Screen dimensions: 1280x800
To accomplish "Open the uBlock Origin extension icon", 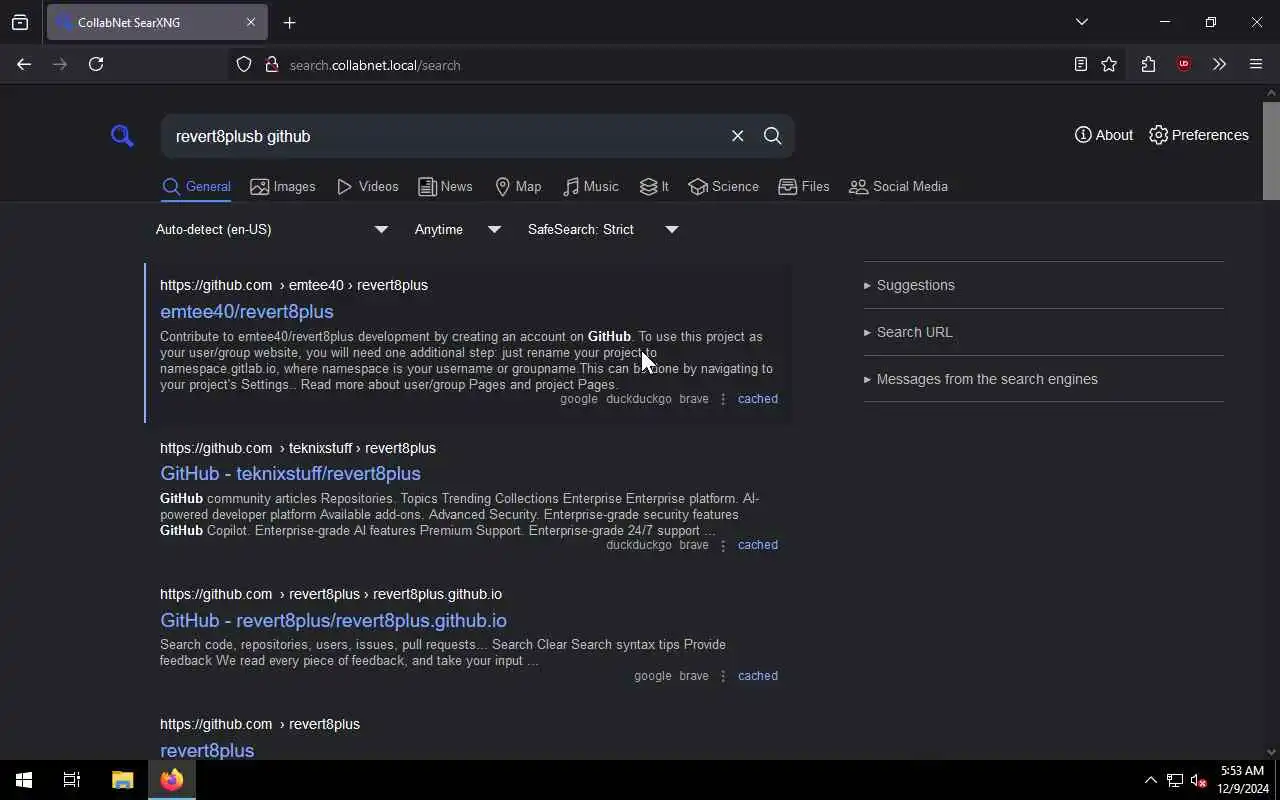I will click(1184, 64).
